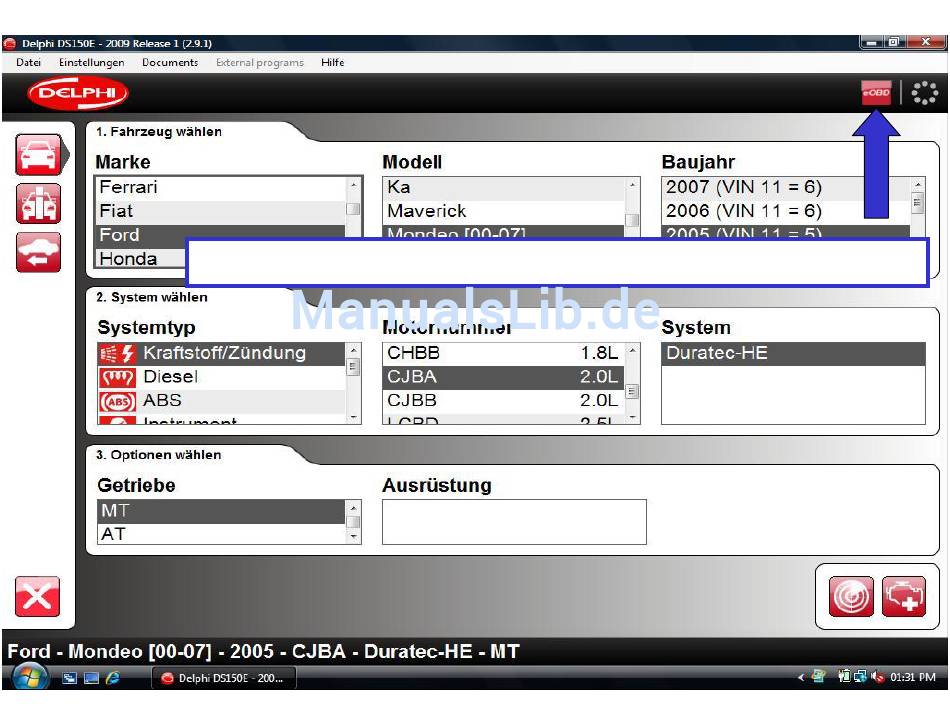Select Honda in the Marke list

(141, 259)
